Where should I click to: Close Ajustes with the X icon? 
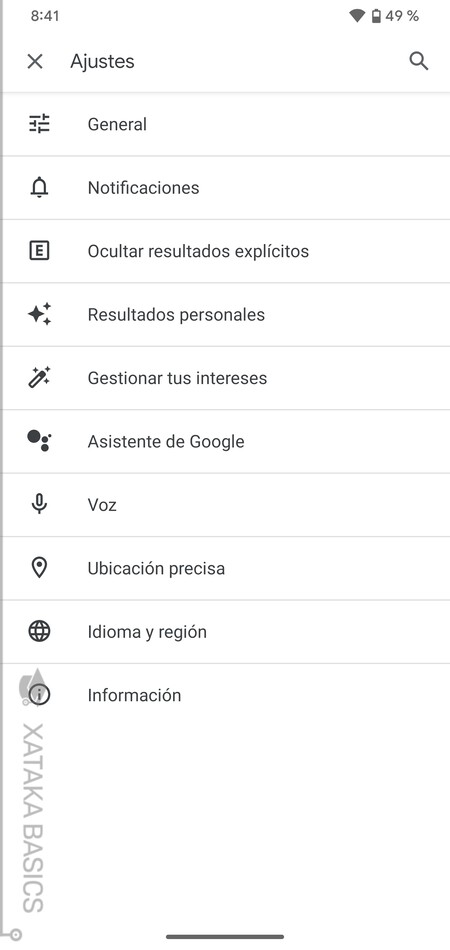(x=35, y=61)
